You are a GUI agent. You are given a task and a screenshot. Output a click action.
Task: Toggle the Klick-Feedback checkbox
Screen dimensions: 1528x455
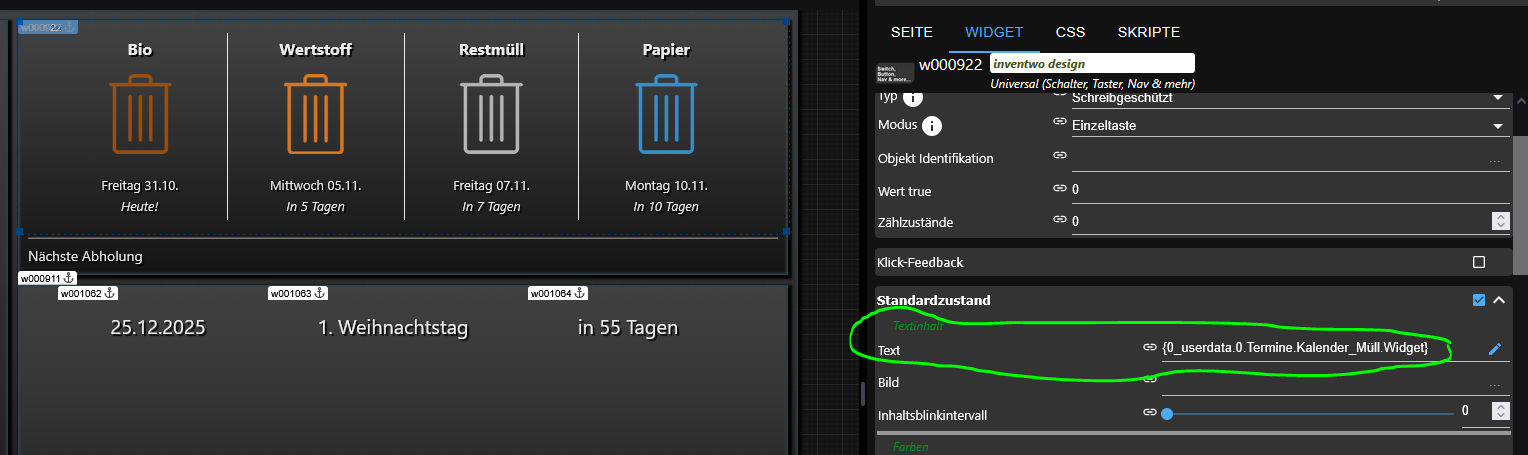tap(1479, 262)
